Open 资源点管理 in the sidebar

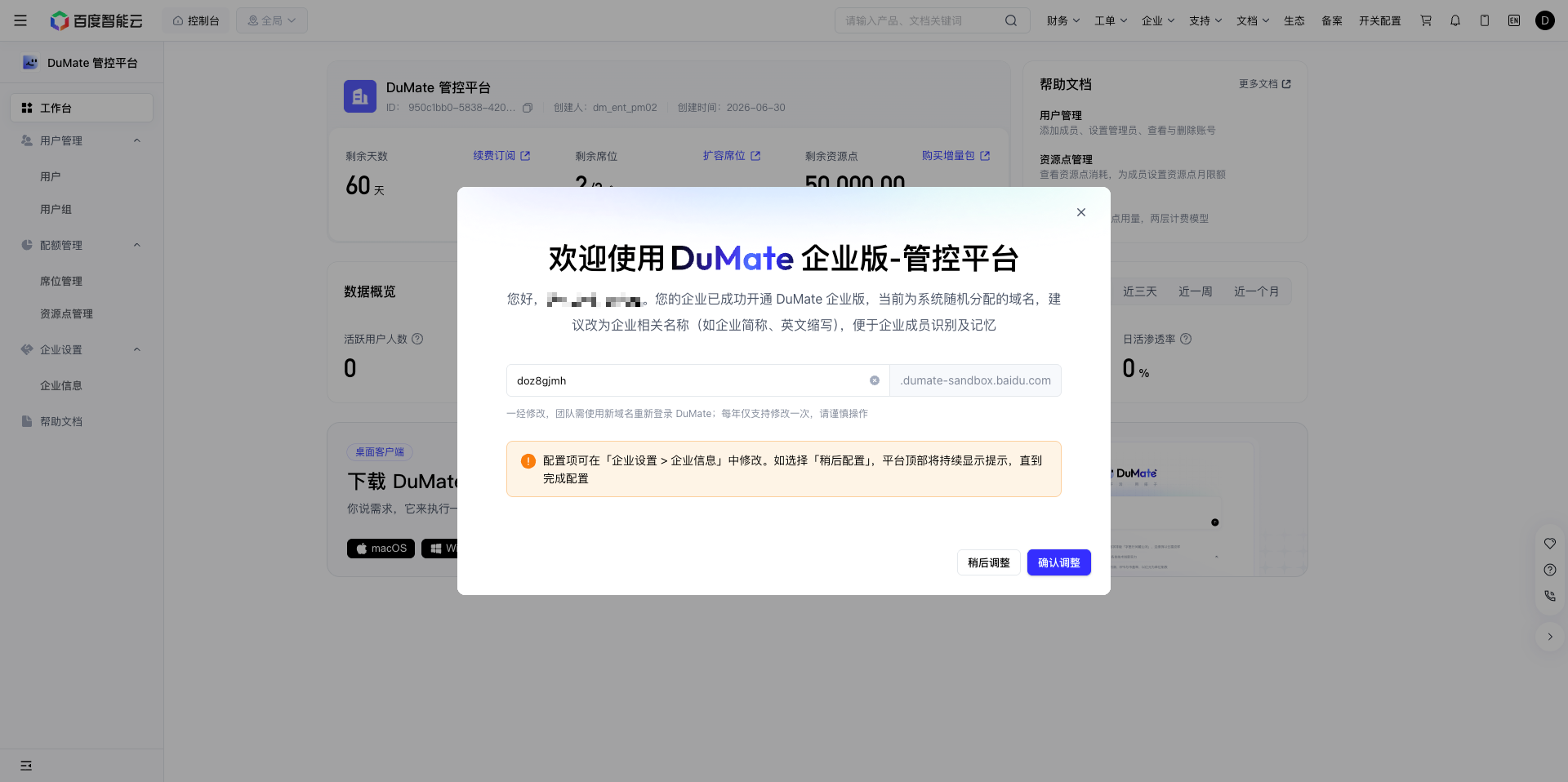point(66,313)
